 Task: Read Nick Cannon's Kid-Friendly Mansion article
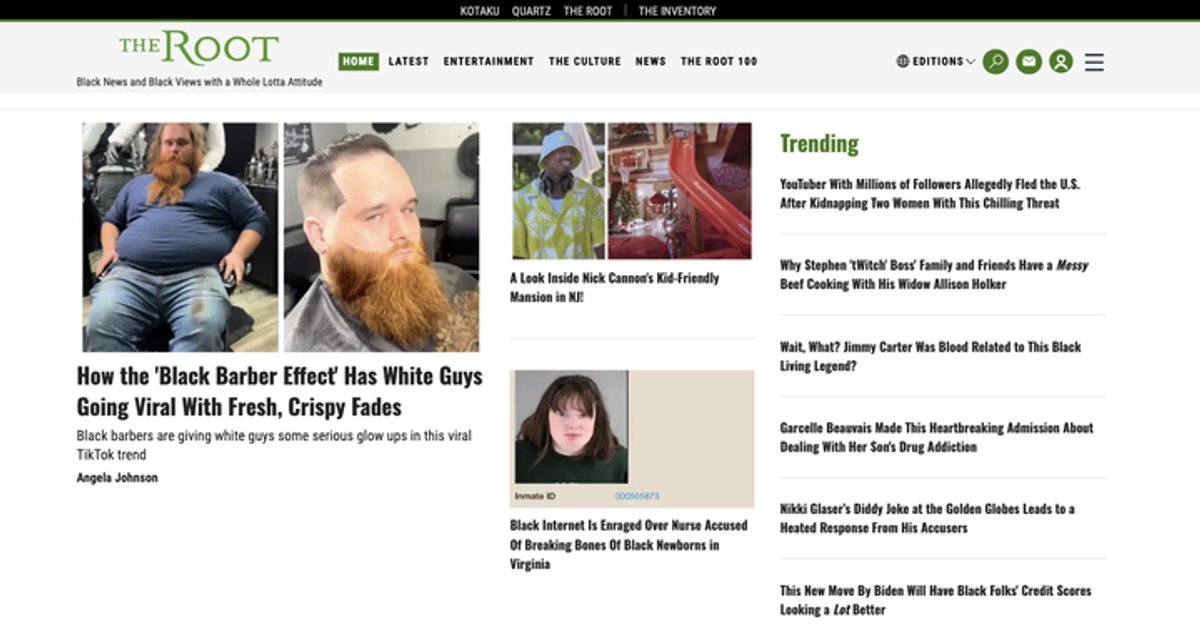coord(614,287)
